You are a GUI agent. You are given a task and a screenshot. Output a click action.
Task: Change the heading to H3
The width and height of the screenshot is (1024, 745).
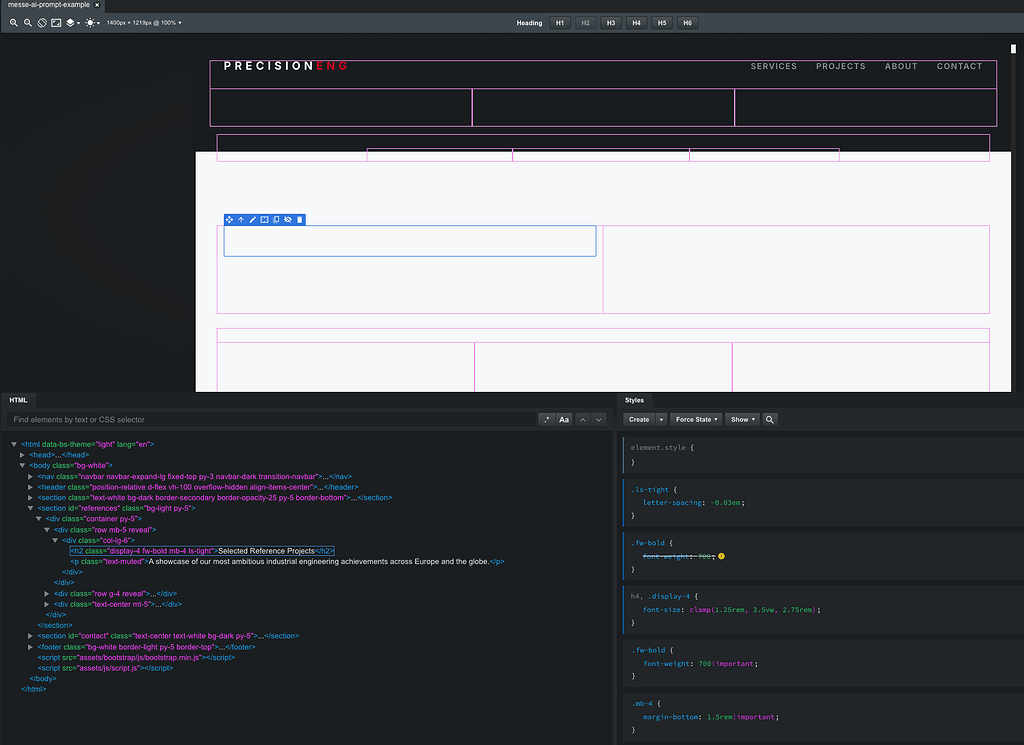click(x=611, y=23)
